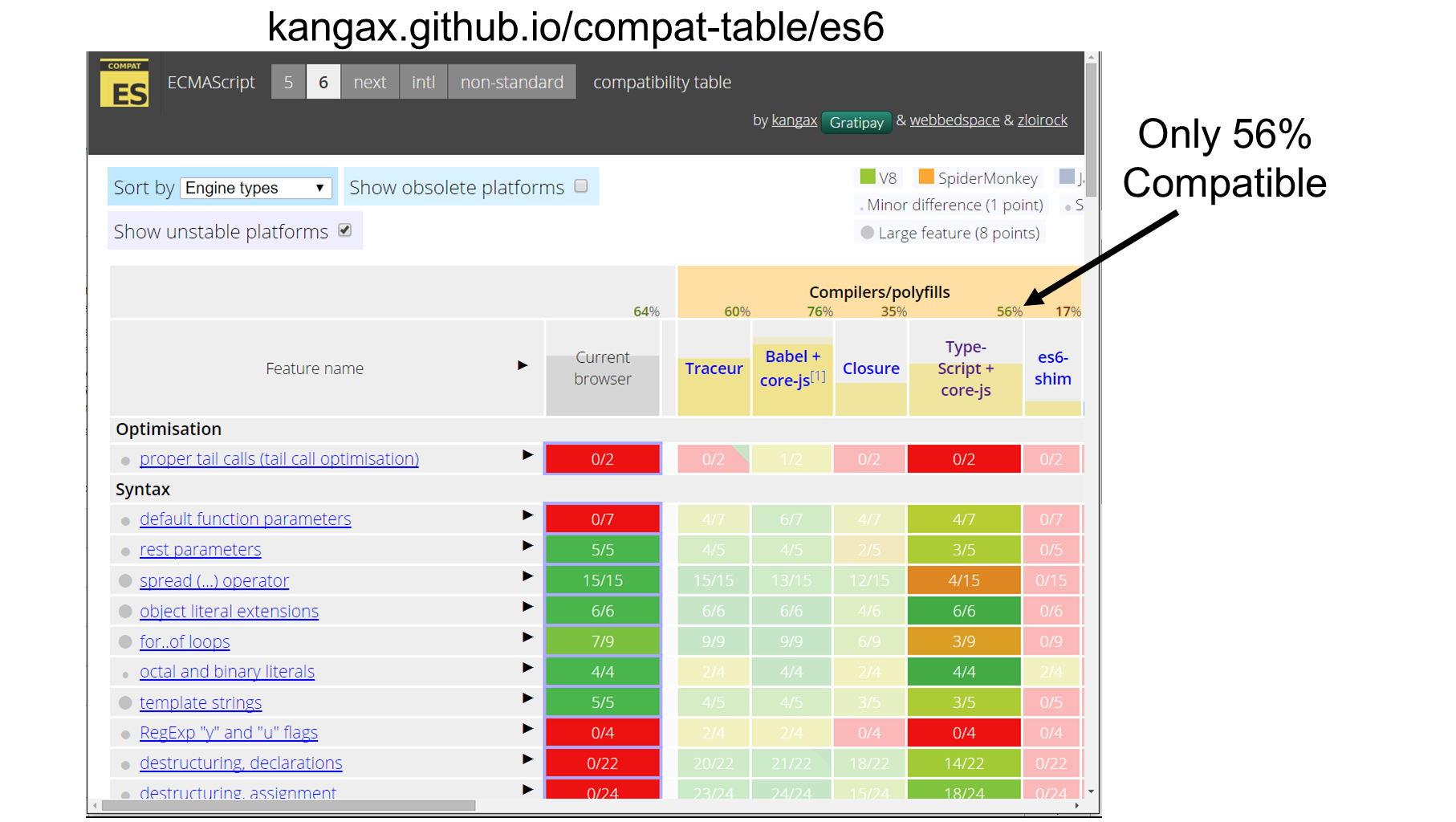Click the Large feature (8 points) legend circle
1456x822 pixels.
866,233
